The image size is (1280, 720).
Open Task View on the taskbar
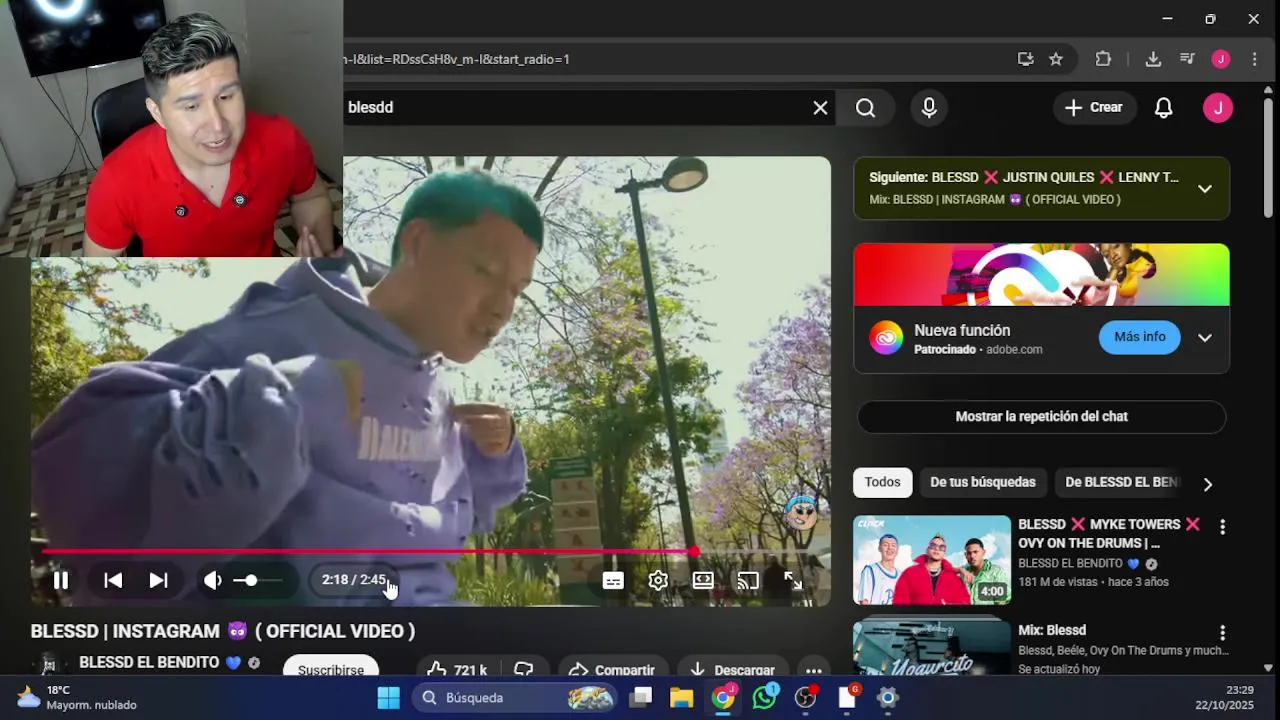641,697
